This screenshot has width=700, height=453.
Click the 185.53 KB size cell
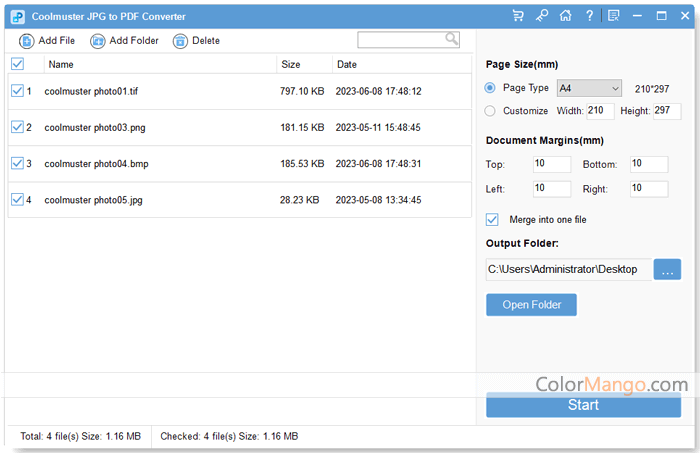point(302,163)
